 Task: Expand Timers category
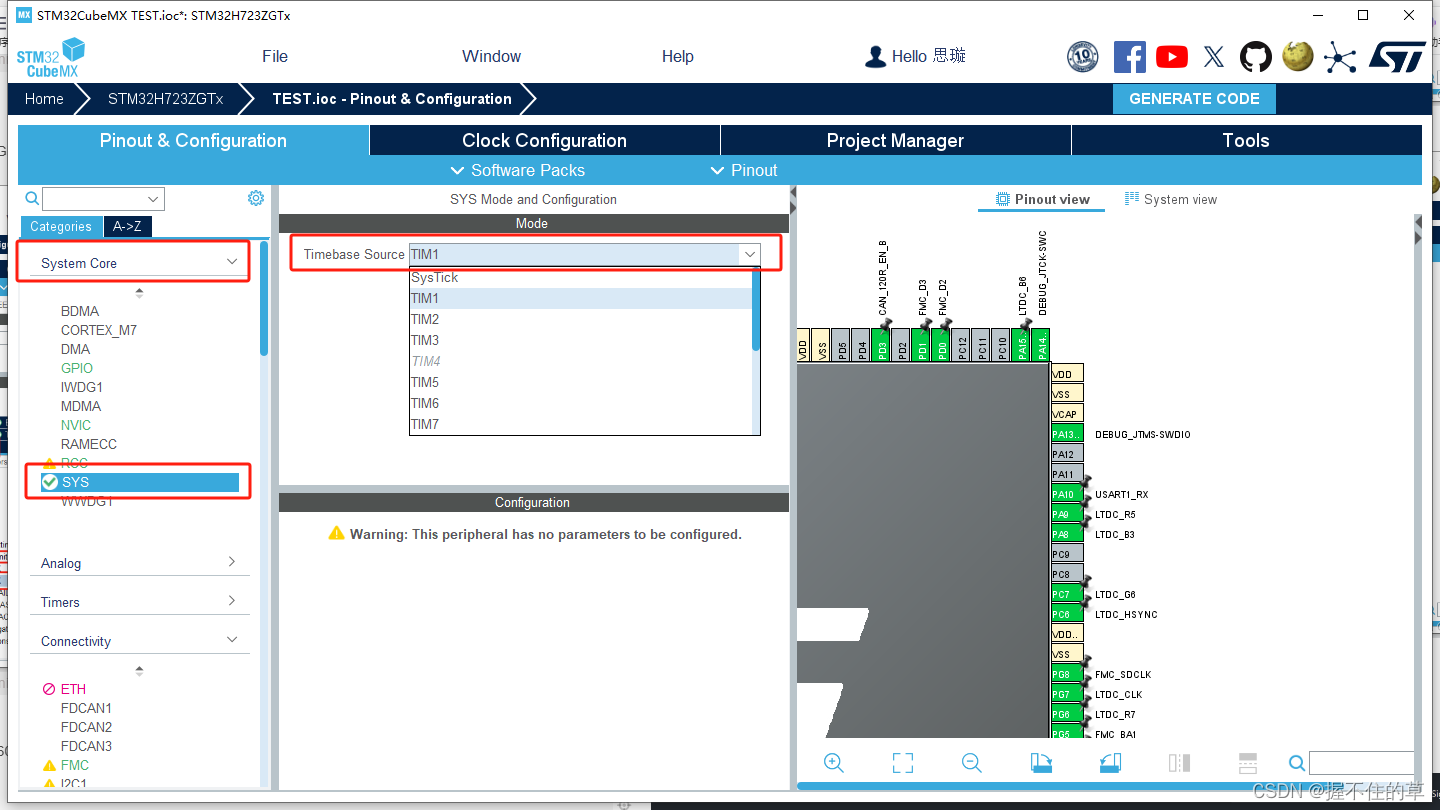click(140, 602)
